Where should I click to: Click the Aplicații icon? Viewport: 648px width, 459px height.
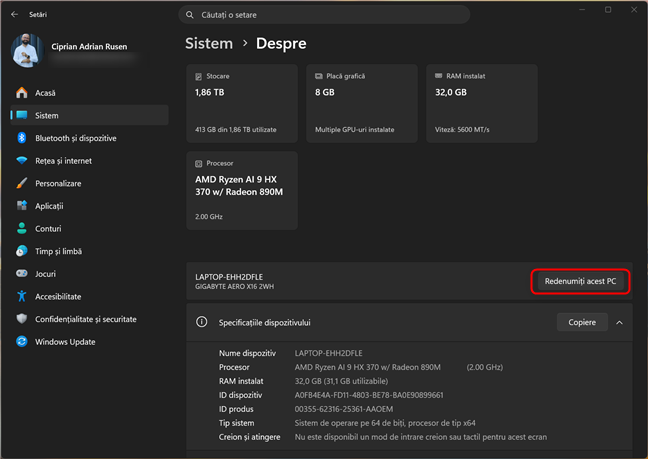(x=22, y=205)
